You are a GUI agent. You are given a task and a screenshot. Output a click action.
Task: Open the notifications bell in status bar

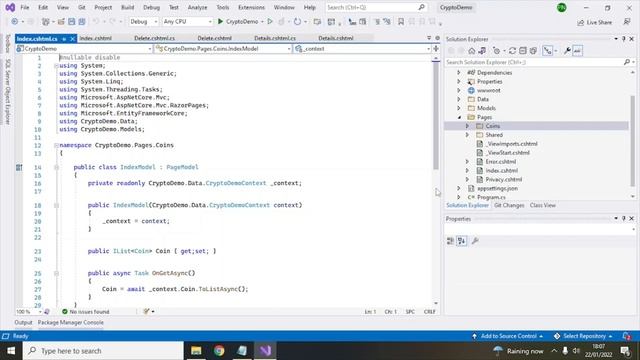[x=627, y=336]
